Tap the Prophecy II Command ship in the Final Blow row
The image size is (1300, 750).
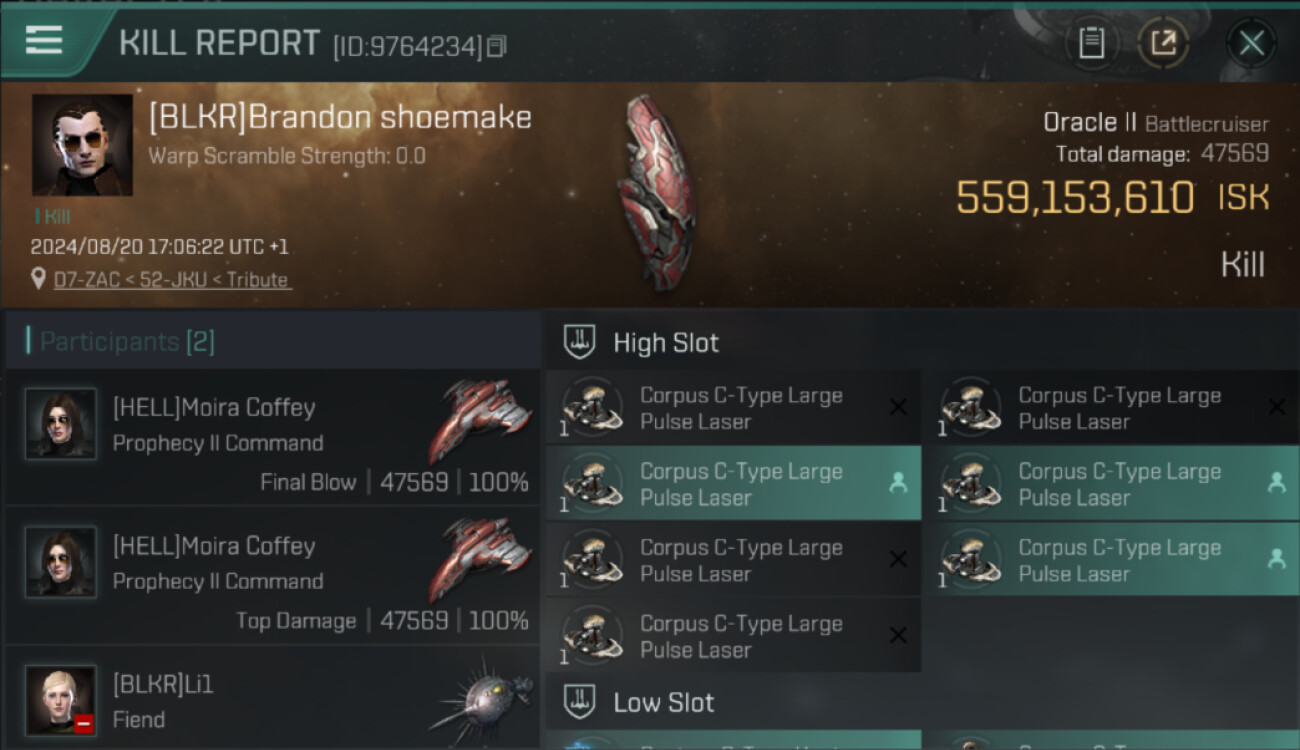[x=481, y=422]
